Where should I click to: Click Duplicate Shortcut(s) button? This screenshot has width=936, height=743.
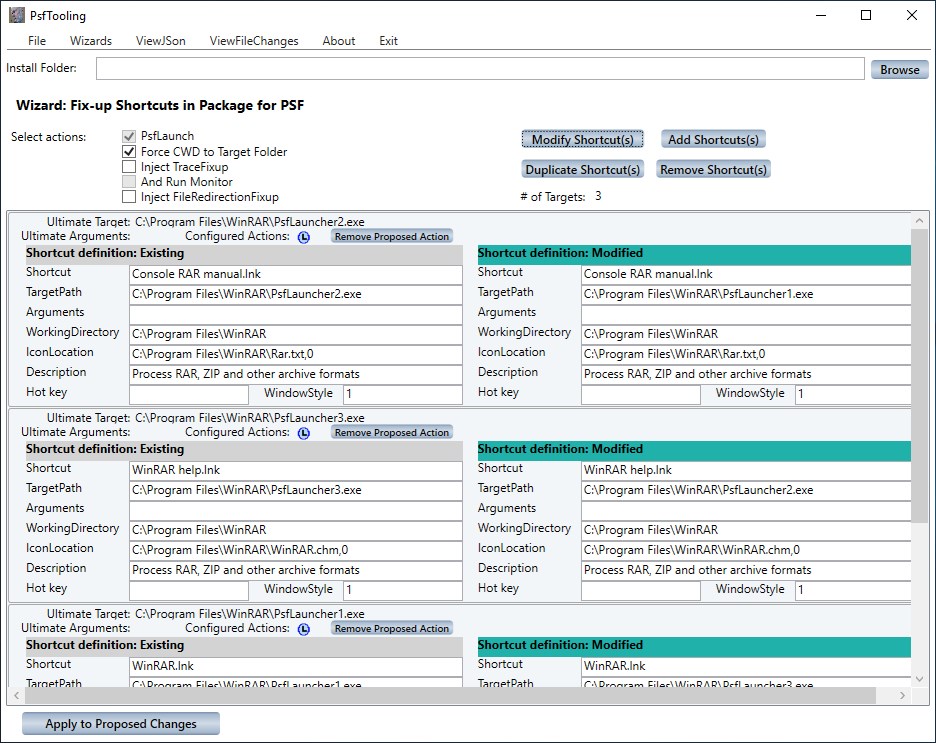(583, 169)
